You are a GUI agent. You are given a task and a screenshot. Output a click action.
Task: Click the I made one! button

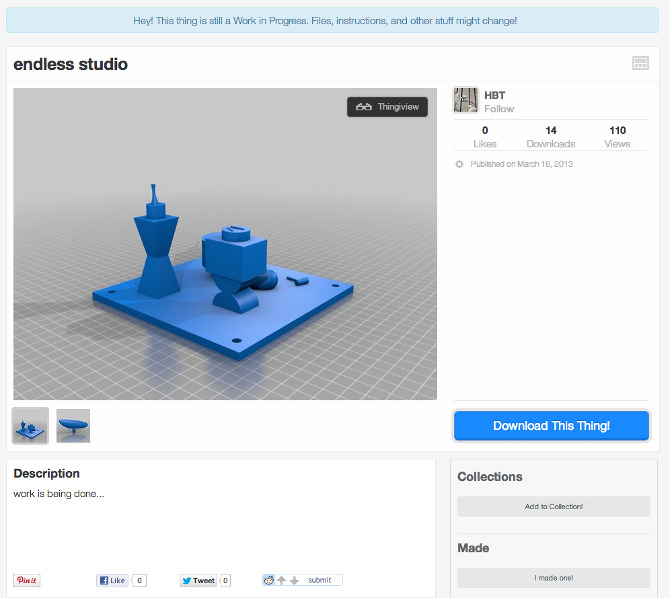tap(553, 578)
